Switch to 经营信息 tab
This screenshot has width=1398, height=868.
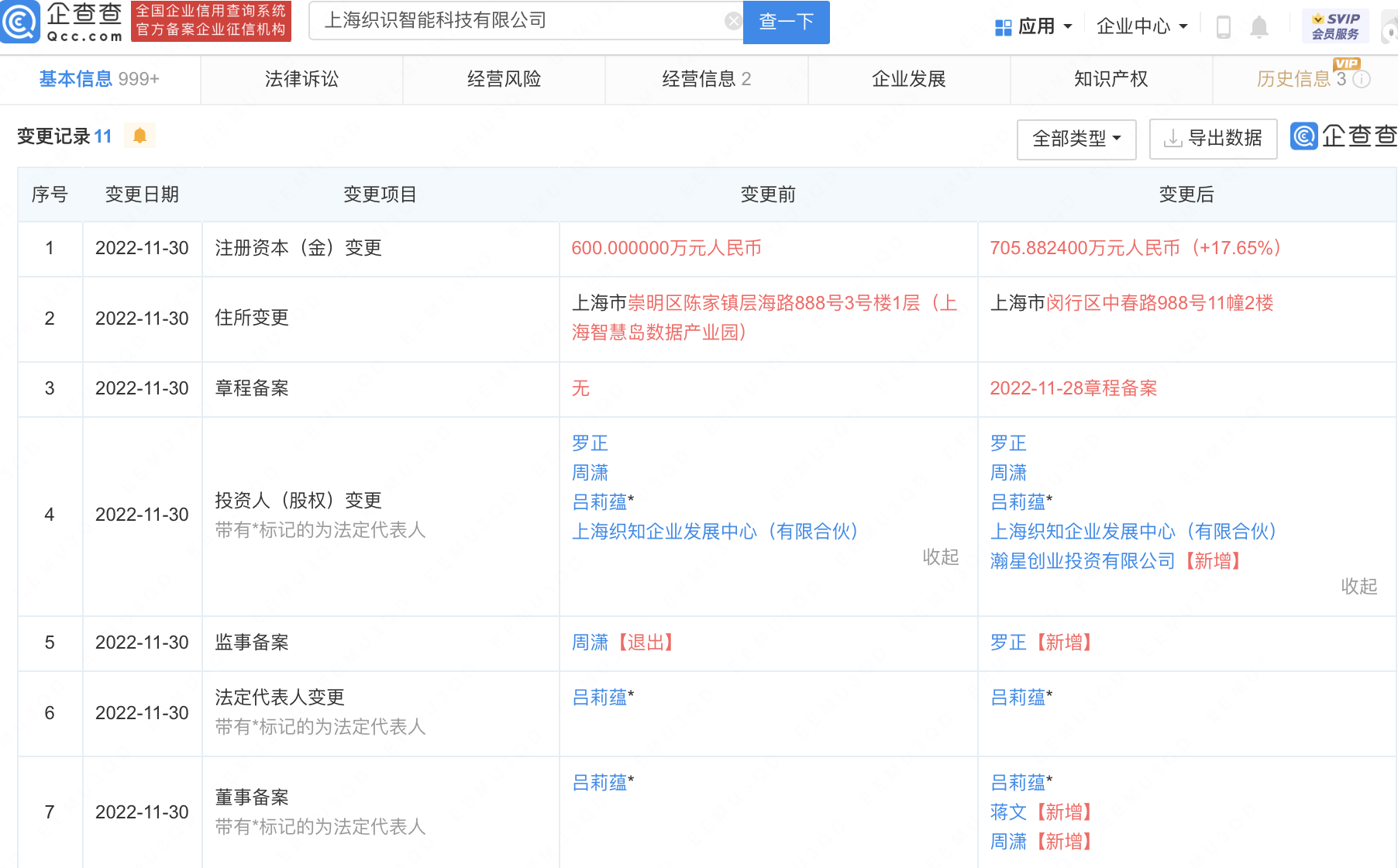pos(706,78)
